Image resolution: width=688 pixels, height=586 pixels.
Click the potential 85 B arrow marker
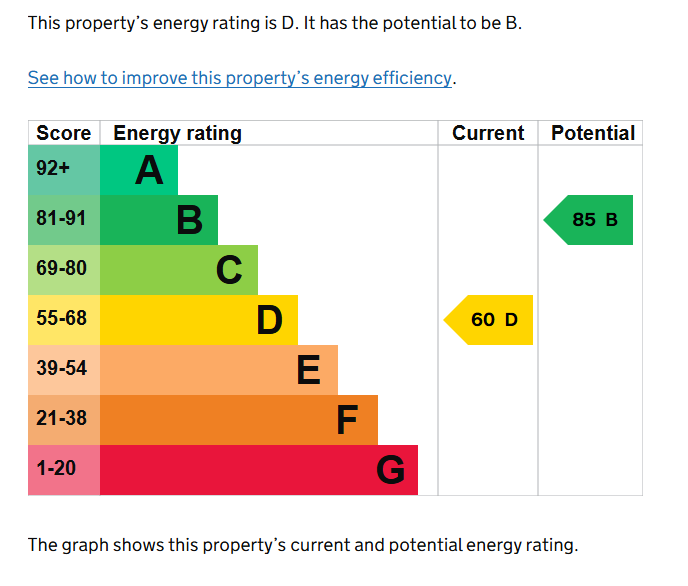(590, 220)
